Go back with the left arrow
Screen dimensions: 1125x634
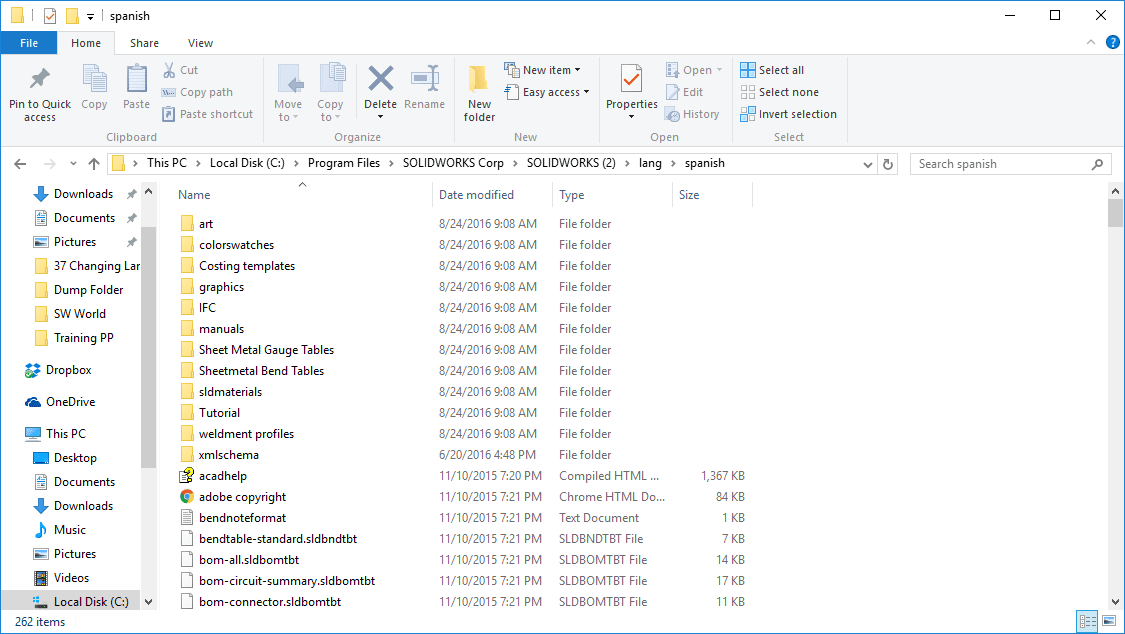pyautogui.click(x=20, y=164)
